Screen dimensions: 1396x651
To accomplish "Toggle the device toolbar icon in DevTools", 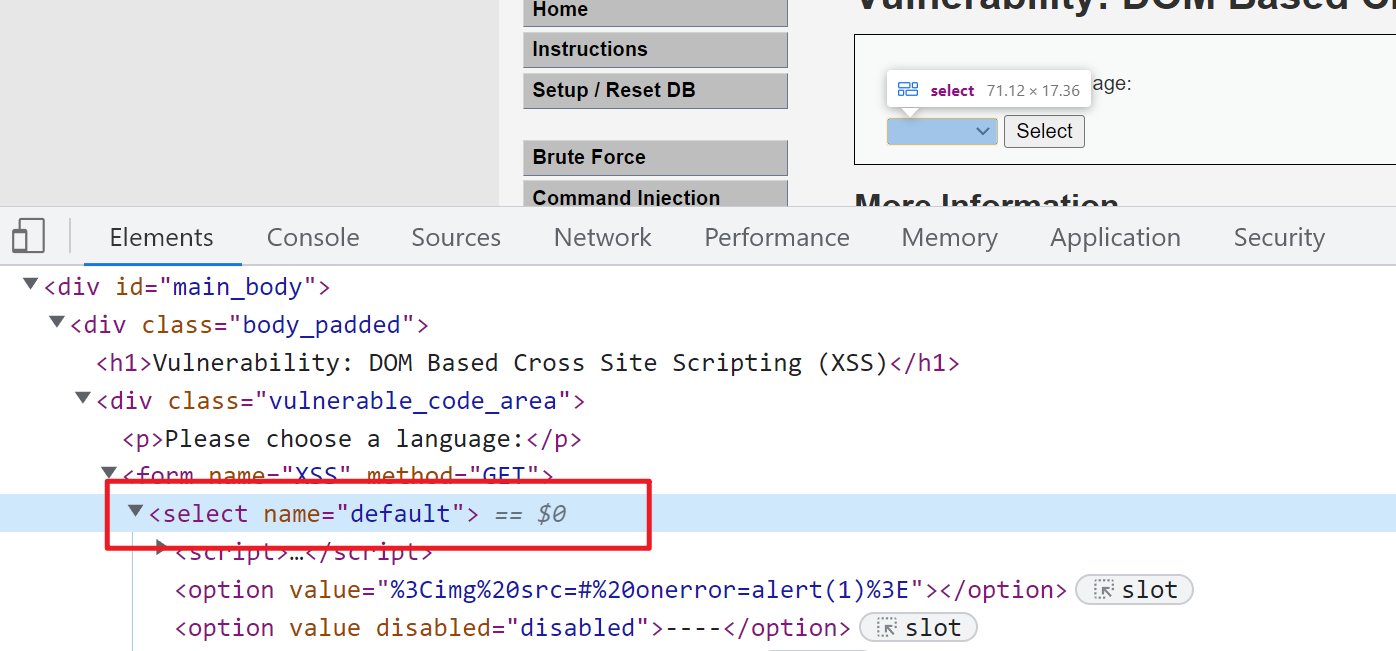I will click(28, 236).
